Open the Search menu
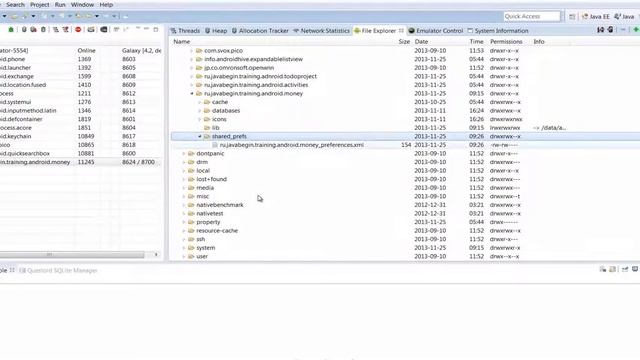 [16, 5]
